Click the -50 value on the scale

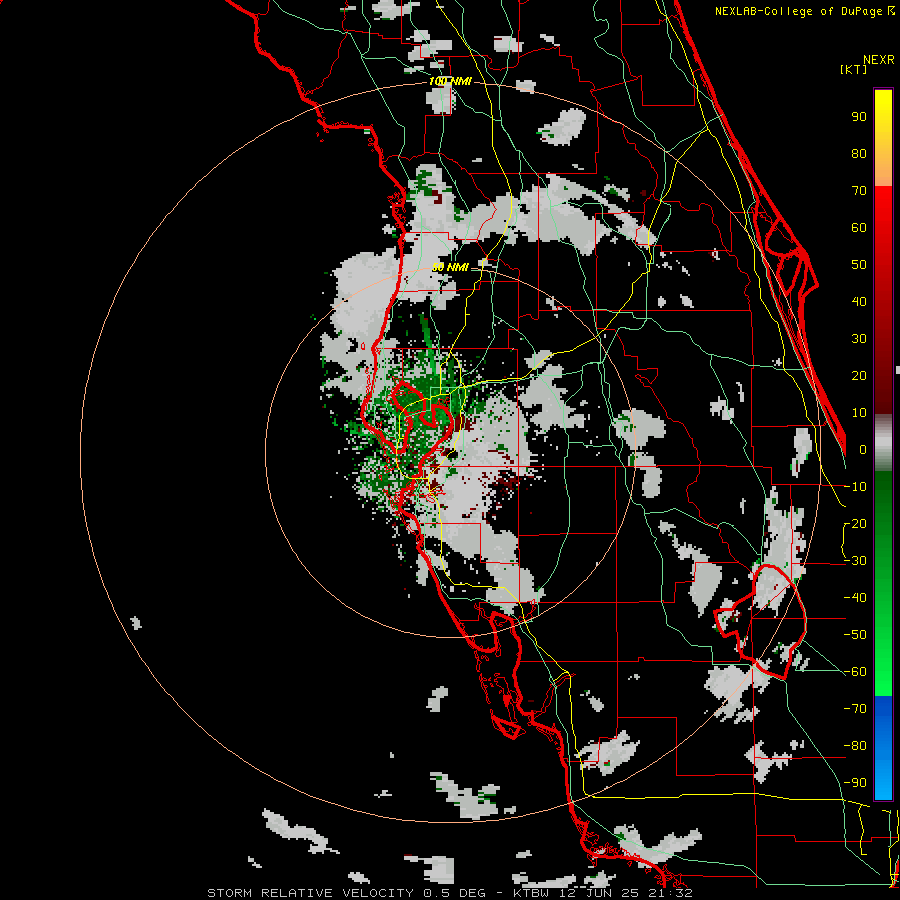click(x=855, y=635)
